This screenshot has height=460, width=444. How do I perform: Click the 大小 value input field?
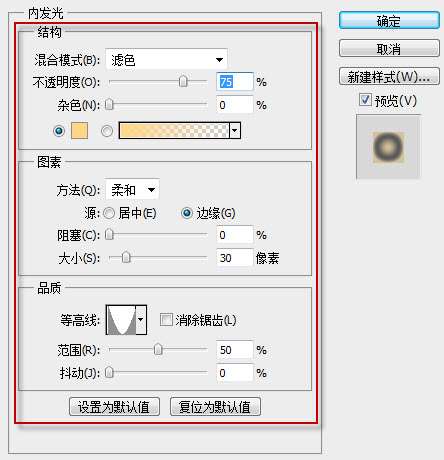pyautogui.click(x=234, y=258)
